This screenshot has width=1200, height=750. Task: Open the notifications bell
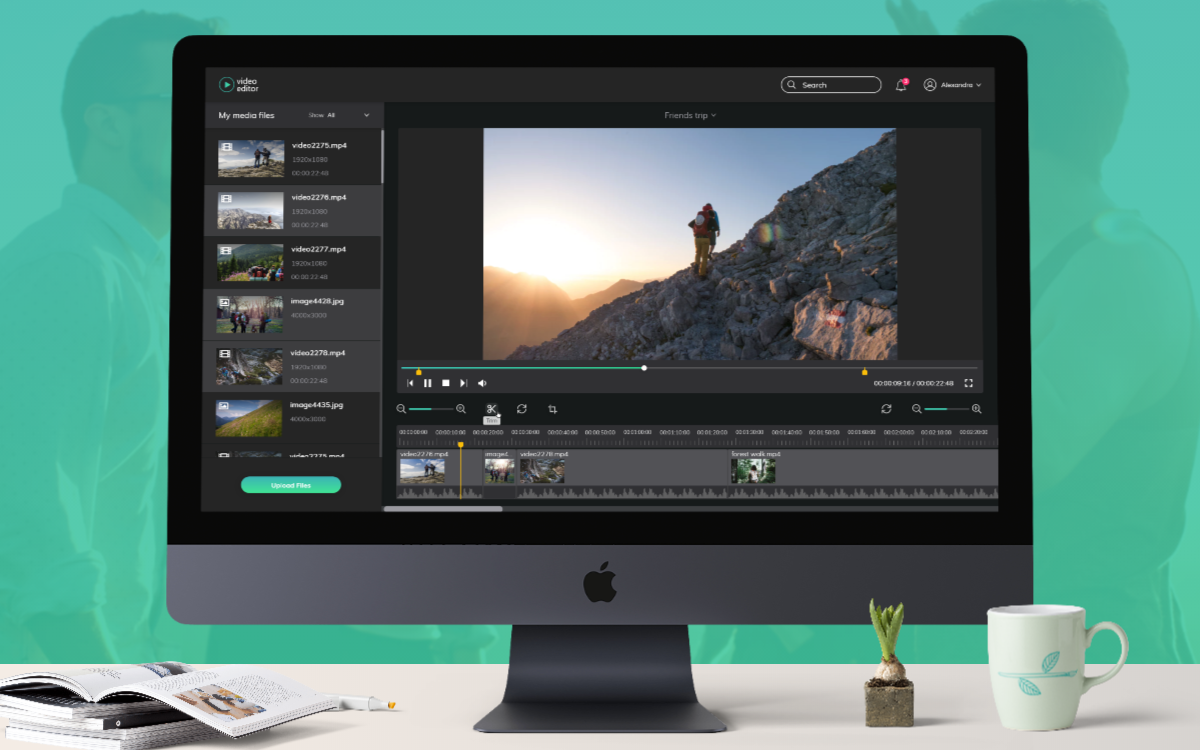point(901,85)
